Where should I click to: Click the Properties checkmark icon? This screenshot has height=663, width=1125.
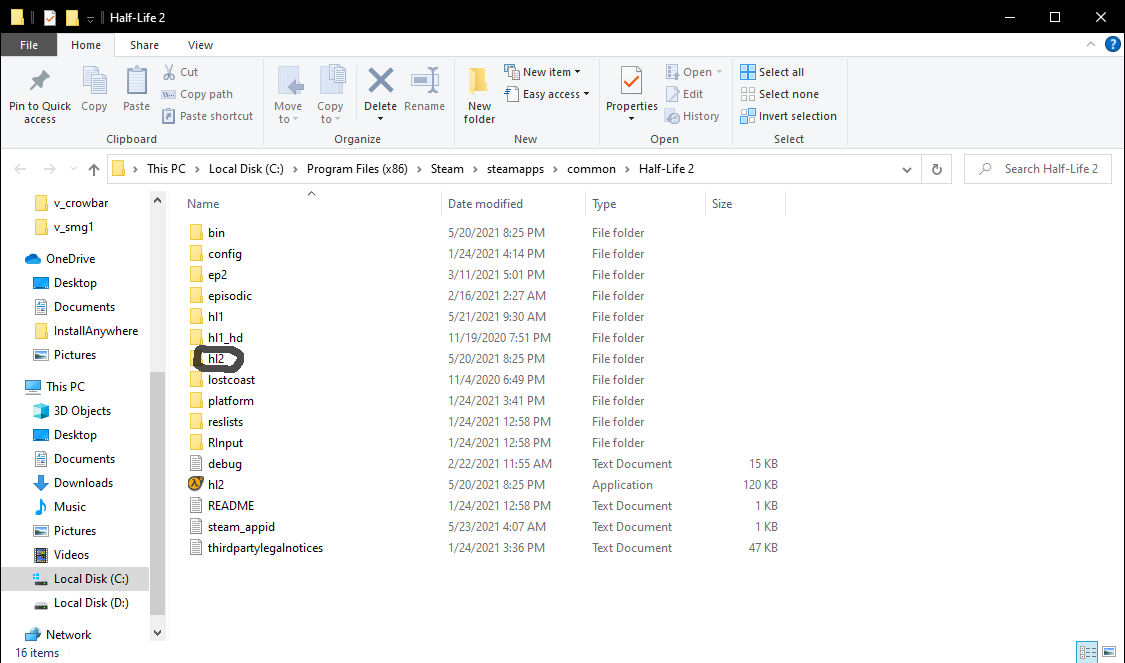click(631, 81)
